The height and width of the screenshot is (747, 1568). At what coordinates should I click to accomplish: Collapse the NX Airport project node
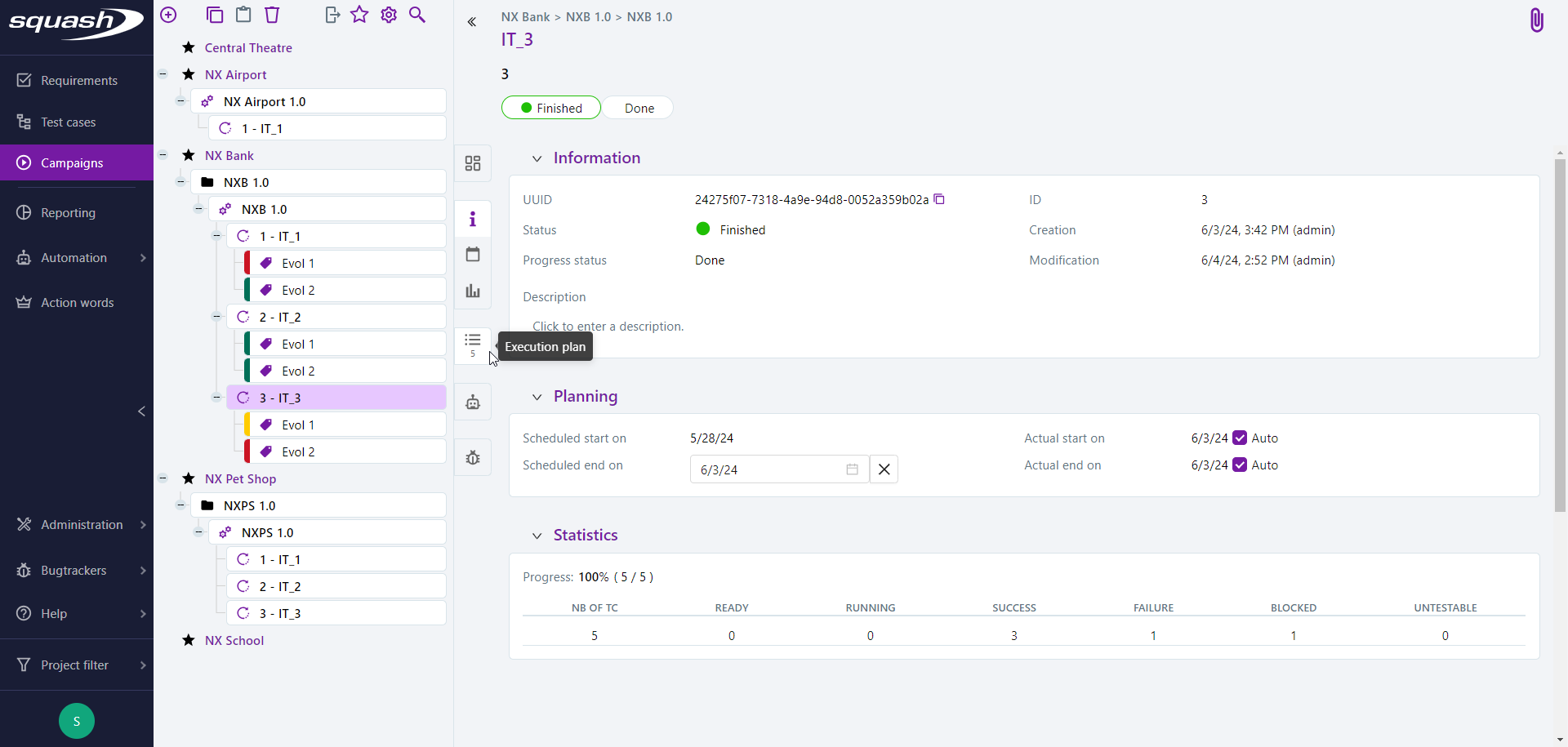163,74
